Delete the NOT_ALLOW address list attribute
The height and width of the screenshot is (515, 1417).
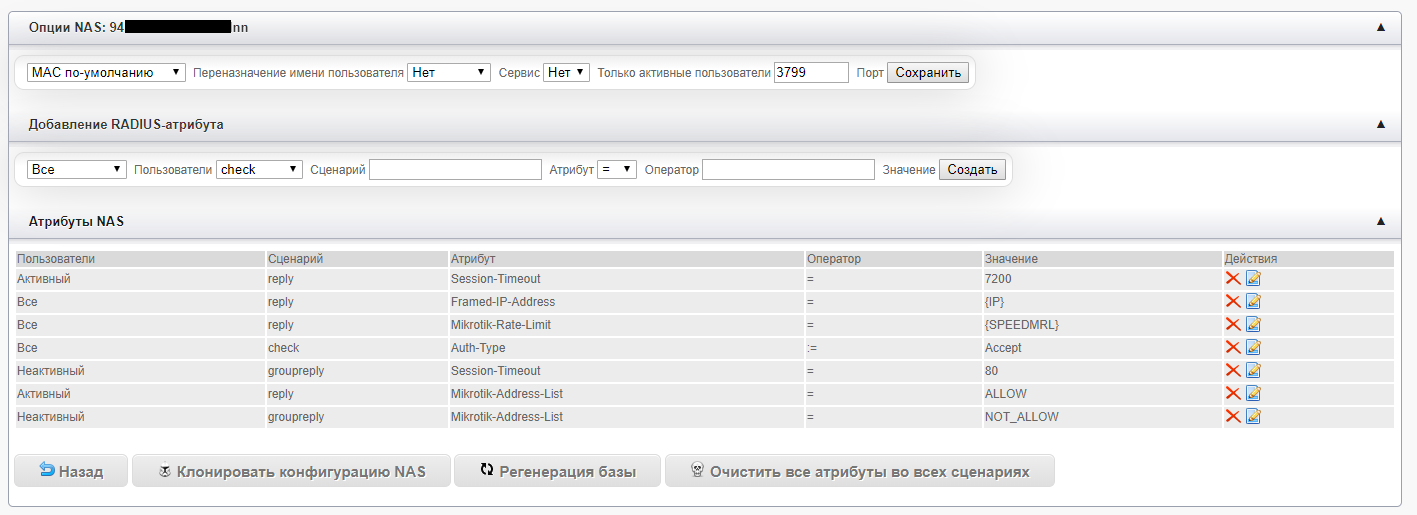(1232, 417)
